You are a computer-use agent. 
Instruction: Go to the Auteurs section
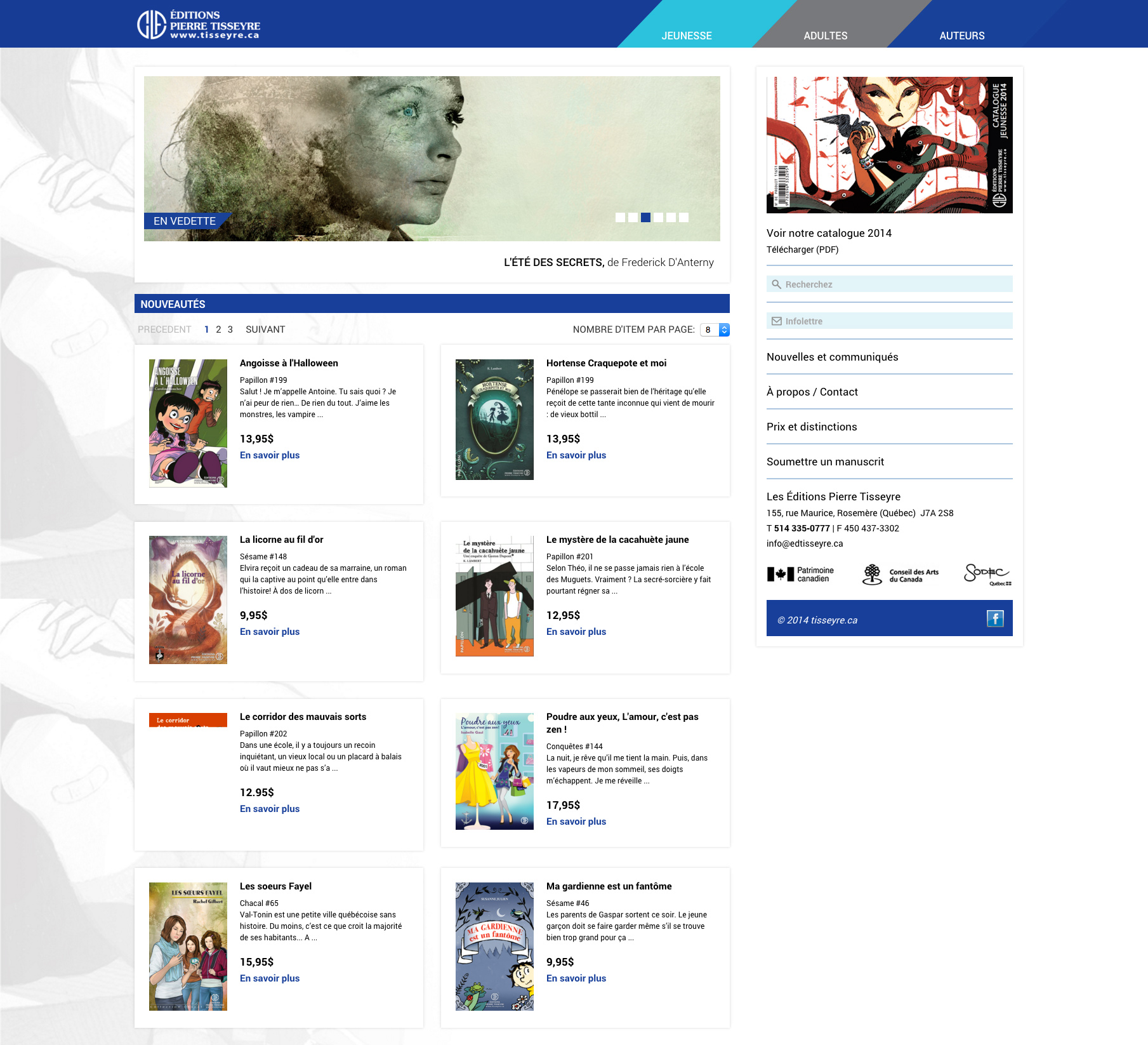(961, 36)
